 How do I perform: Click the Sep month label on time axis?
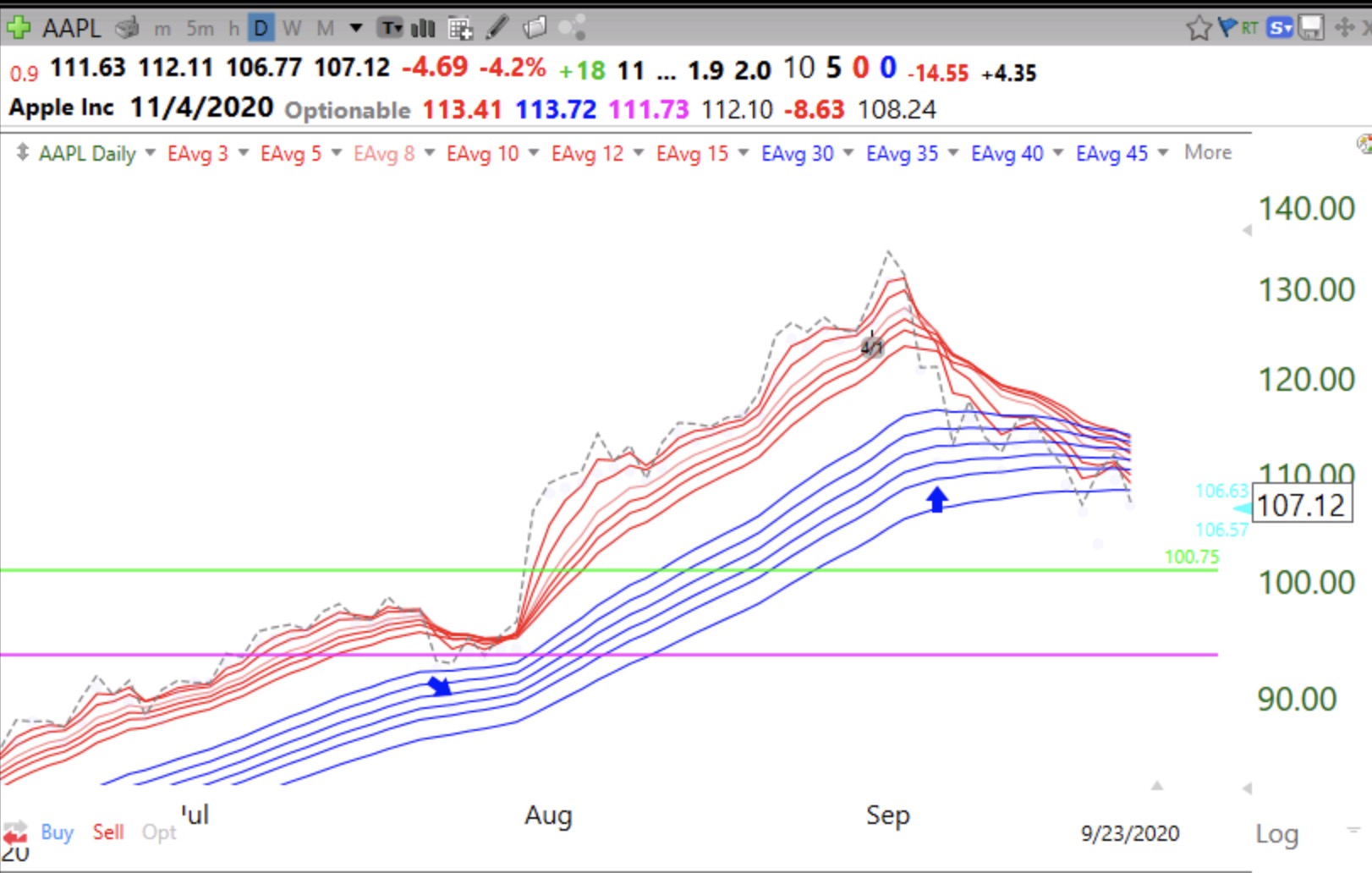coord(888,815)
